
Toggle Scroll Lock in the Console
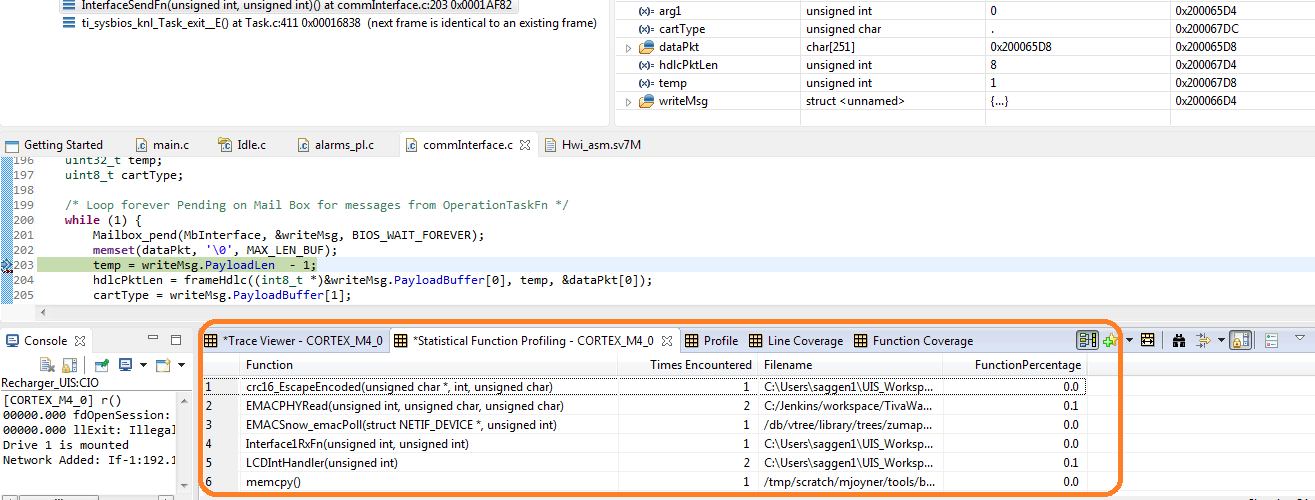pyautogui.click(x=69, y=366)
